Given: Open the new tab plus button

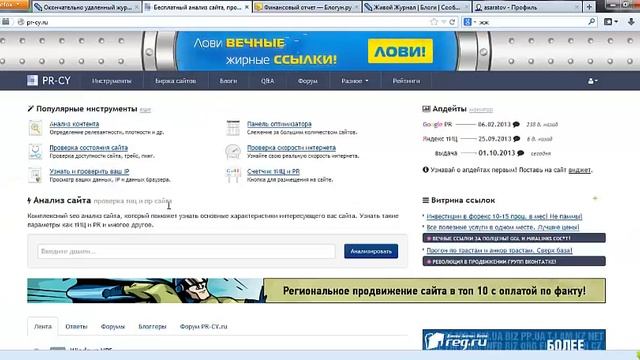Looking at the screenshot, I should (589, 7).
